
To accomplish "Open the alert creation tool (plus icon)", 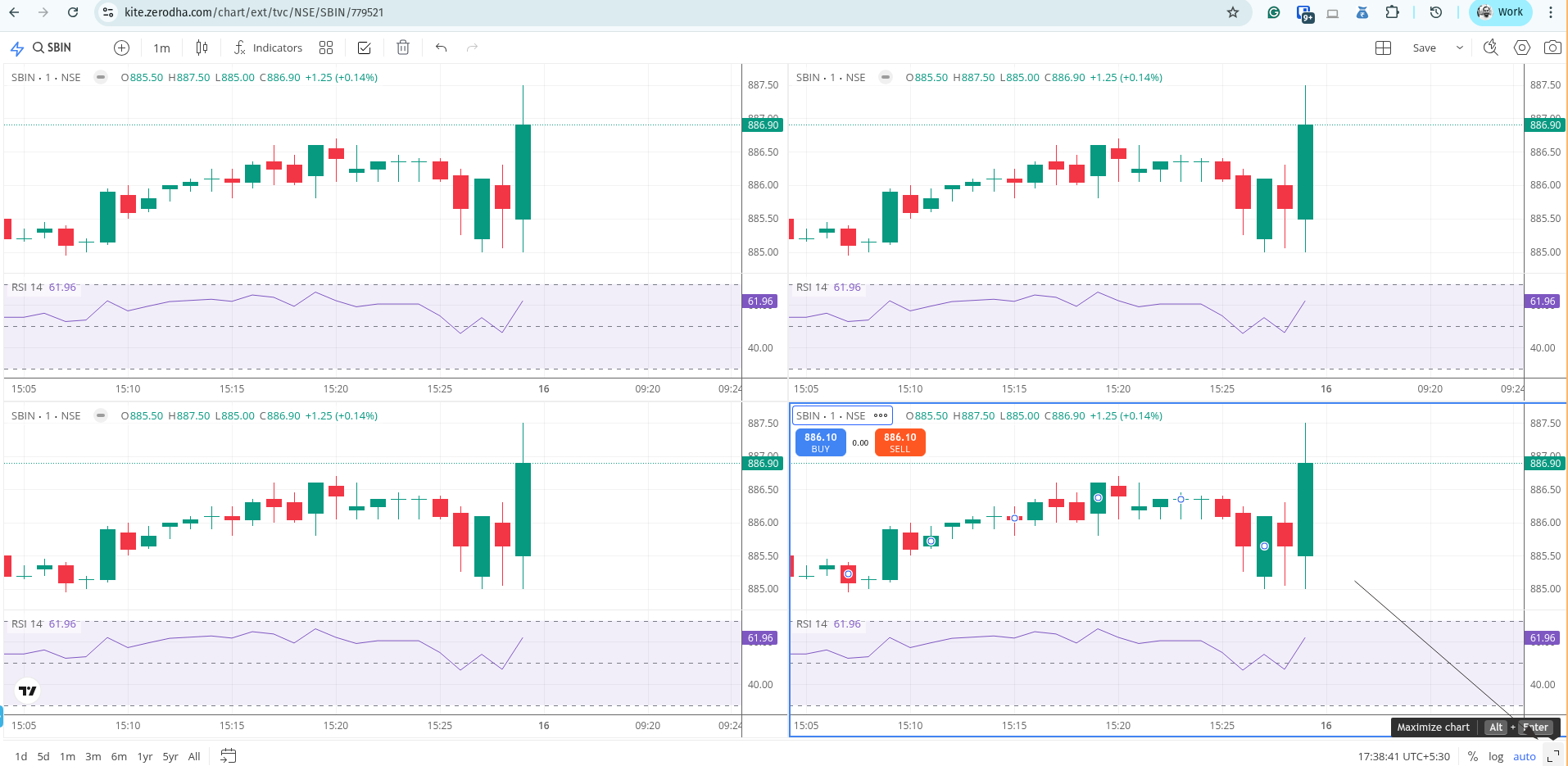I will (x=121, y=48).
